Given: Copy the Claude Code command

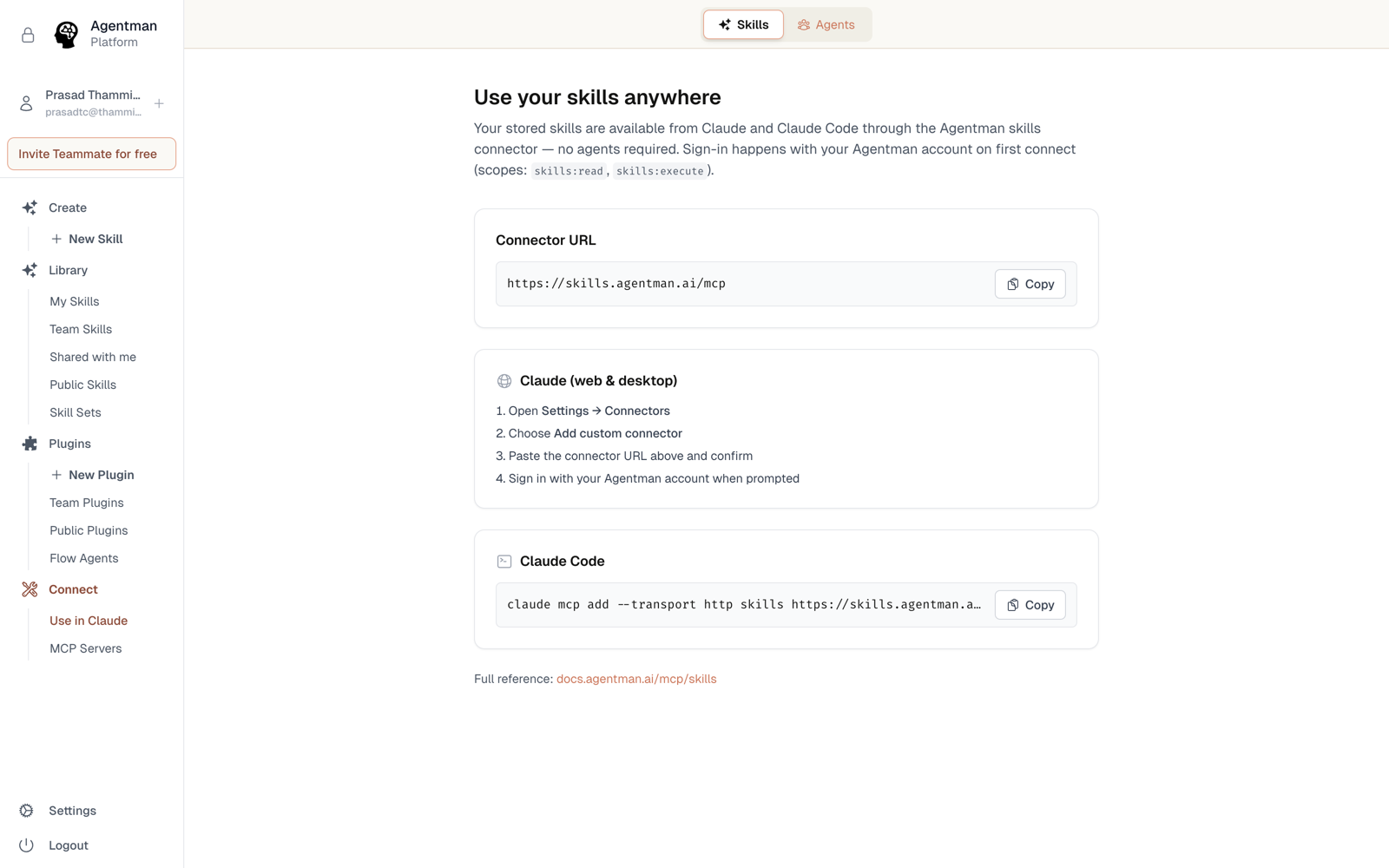Looking at the screenshot, I should coord(1030,605).
